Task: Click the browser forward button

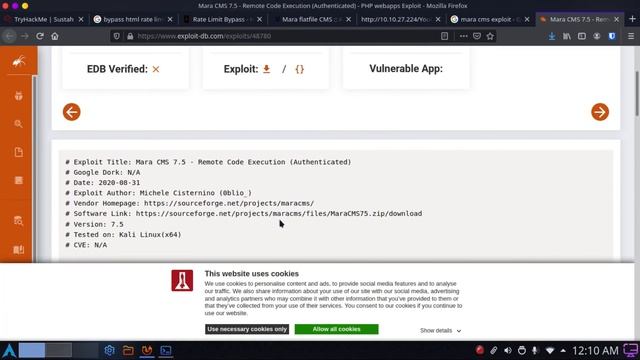Action: click(x=24, y=36)
